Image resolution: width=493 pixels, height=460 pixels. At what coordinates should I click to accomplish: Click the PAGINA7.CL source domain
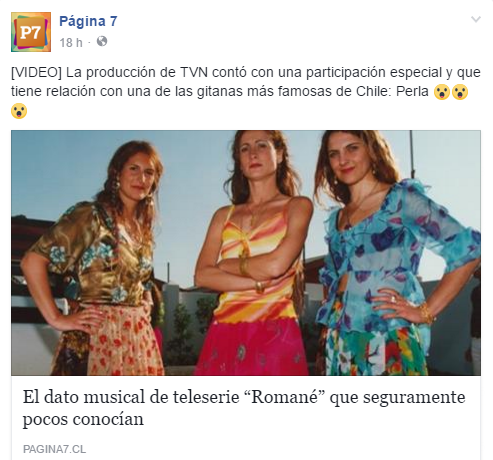tap(54, 449)
